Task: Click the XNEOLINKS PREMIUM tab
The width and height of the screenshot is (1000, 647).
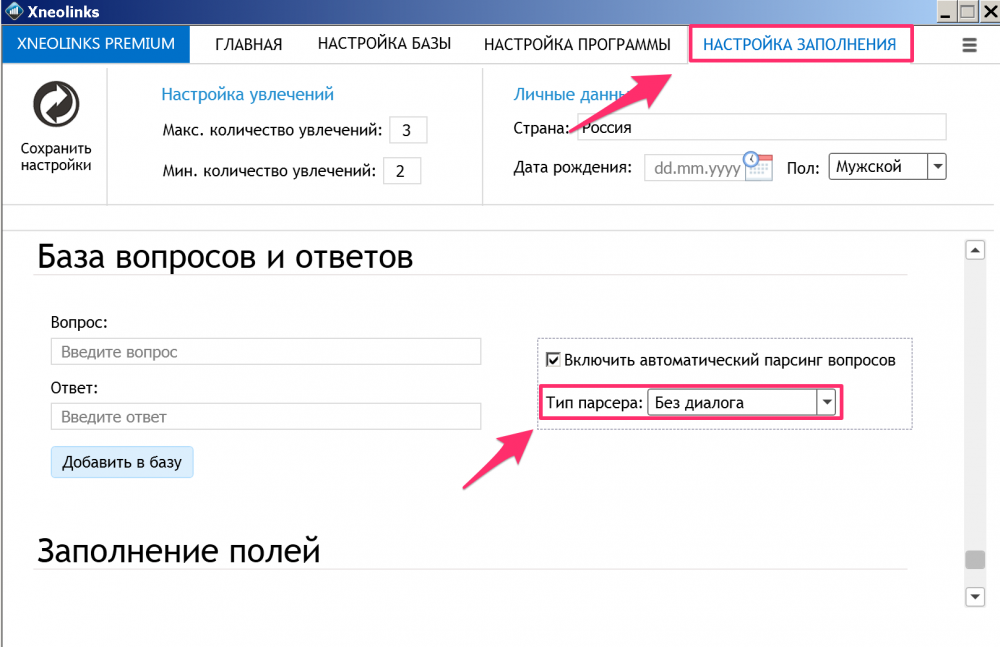Action: (96, 43)
